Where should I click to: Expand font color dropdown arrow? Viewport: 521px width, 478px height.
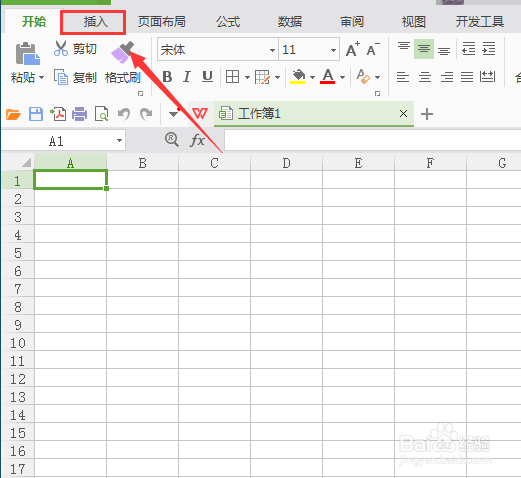coord(342,78)
